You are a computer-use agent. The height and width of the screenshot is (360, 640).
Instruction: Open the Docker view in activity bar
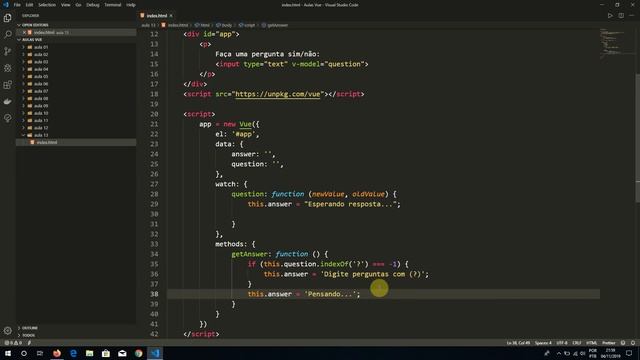pos(7,101)
